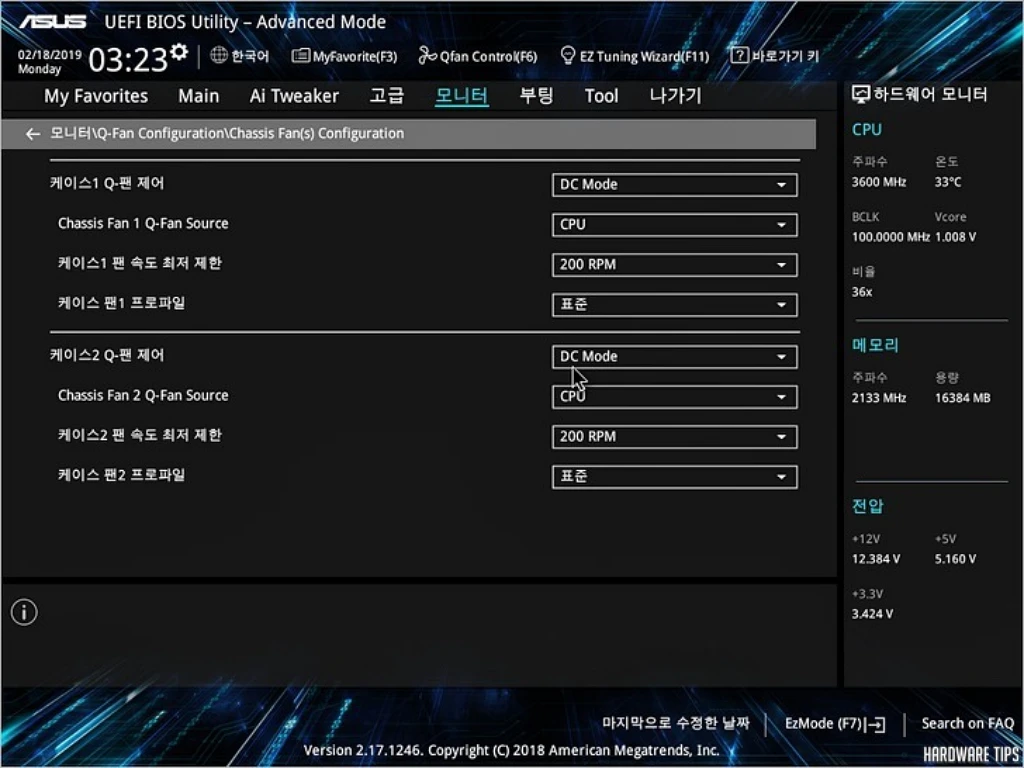Image resolution: width=1024 pixels, height=768 pixels.
Task: Open the Tool tab
Action: coord(601,97)
